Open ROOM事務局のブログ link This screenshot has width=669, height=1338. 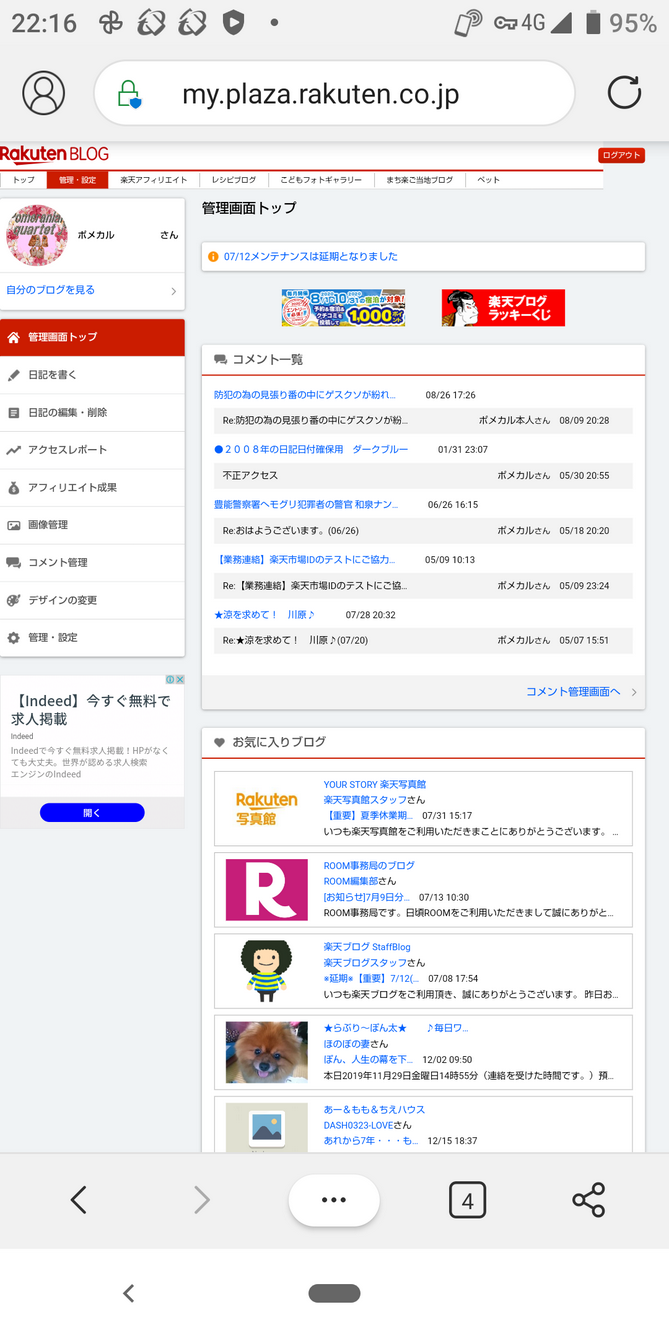coord(369,866)
